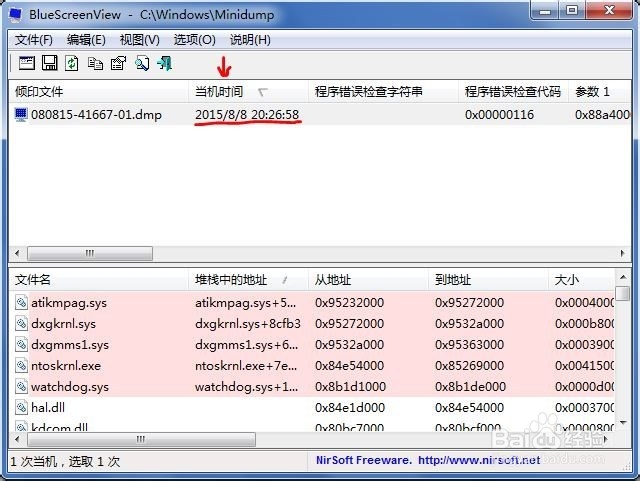640x481 pixels.
Task: Click lower pane horizontal scrollbar thumb
Action: [141, 439]
